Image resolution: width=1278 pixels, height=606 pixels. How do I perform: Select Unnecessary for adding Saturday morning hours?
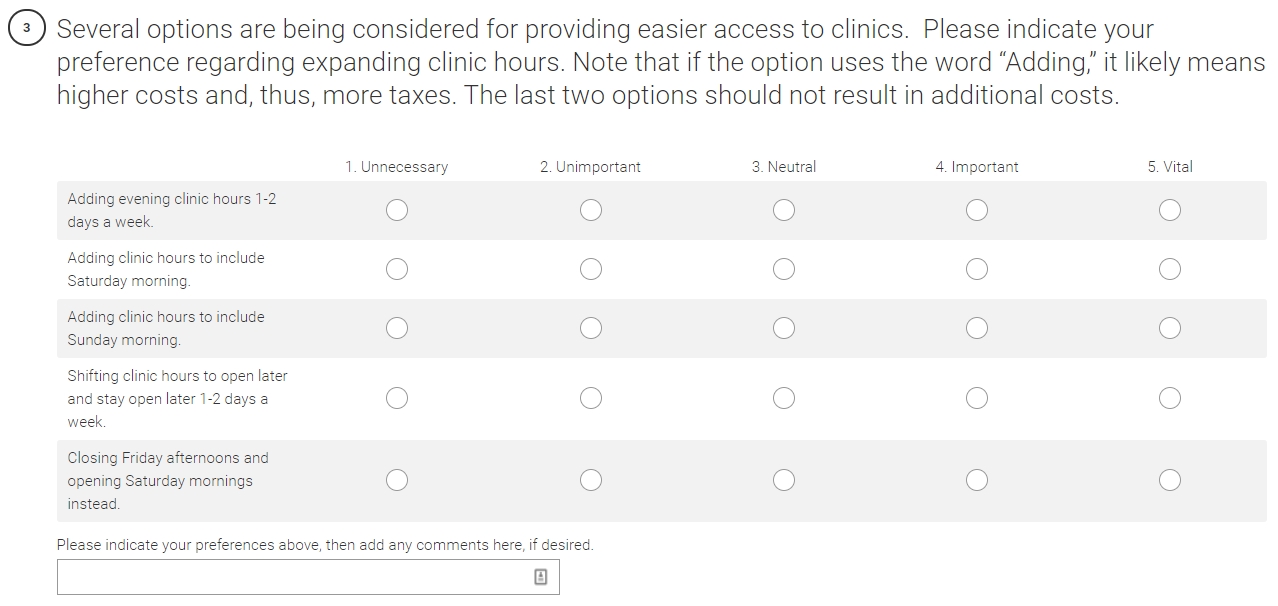tap(397, 269)
